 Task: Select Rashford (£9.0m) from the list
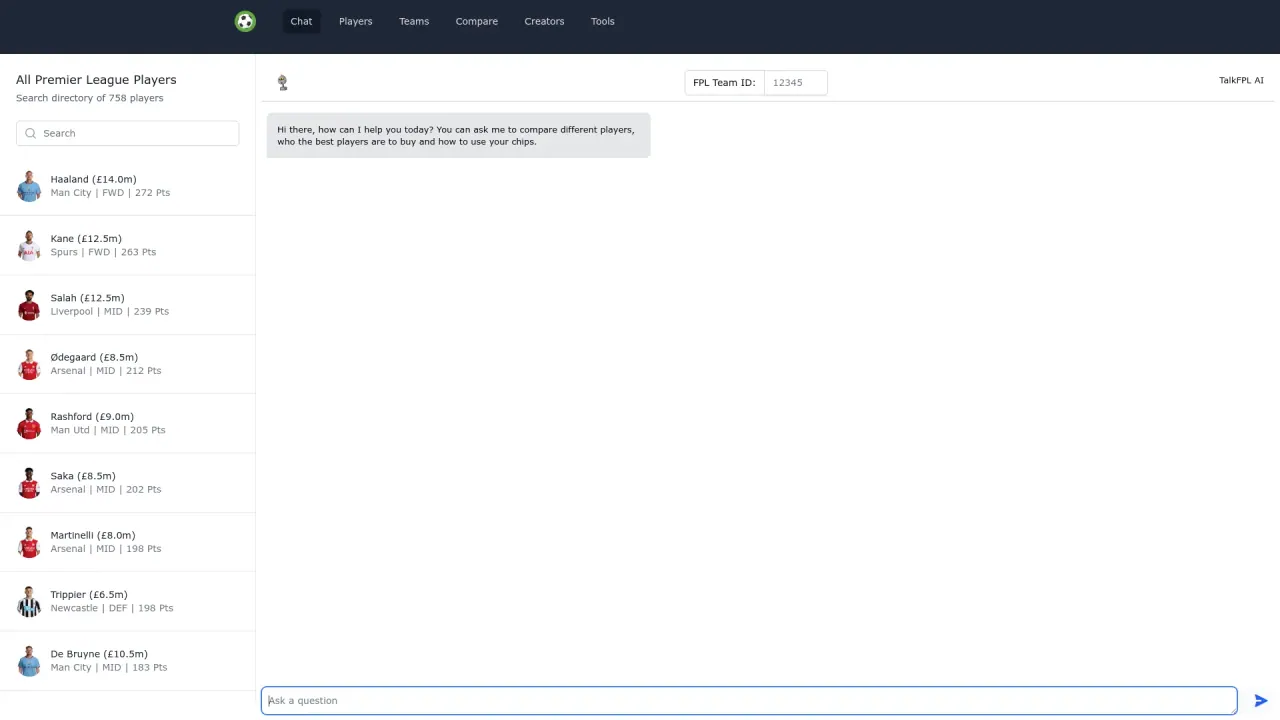tap(128, 423)
